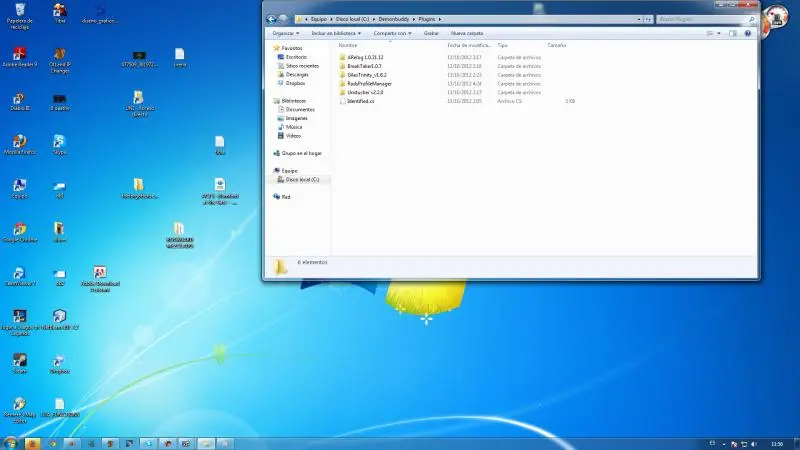The width and height of the screenshot is (800, 450).
Task: Select the Papelera de reciclaje desktop icon
Action: point(19,11)
